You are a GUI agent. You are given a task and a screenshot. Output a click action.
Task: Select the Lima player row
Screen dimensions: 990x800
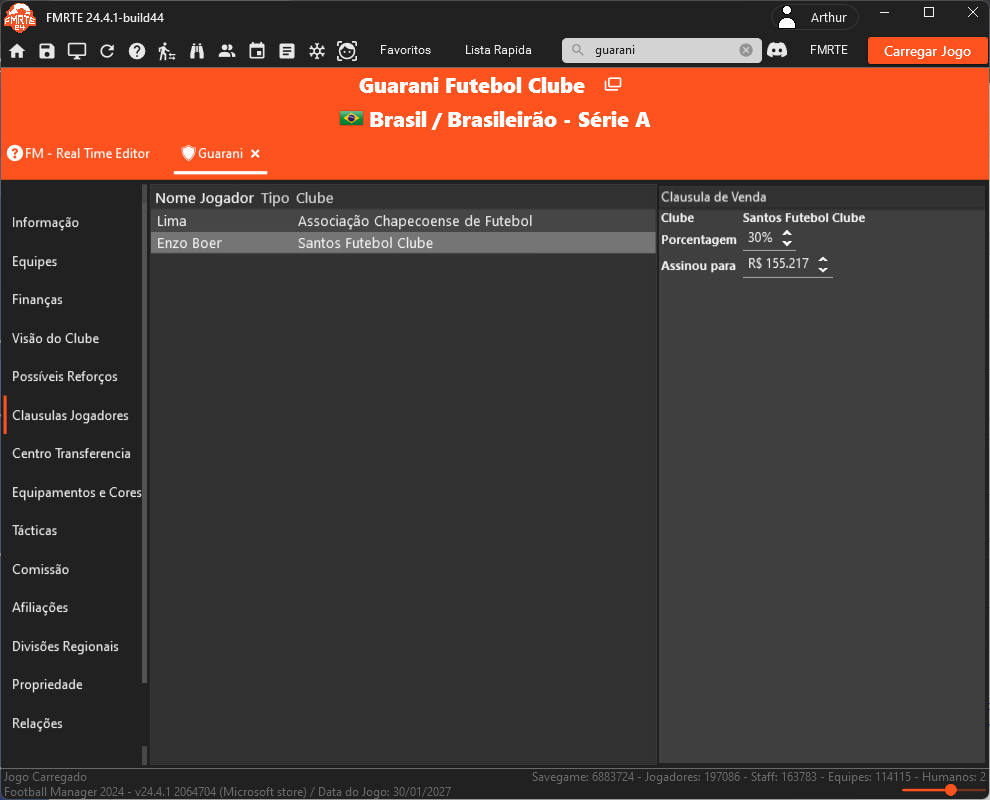pyautogui.click(x=403, y=221)
